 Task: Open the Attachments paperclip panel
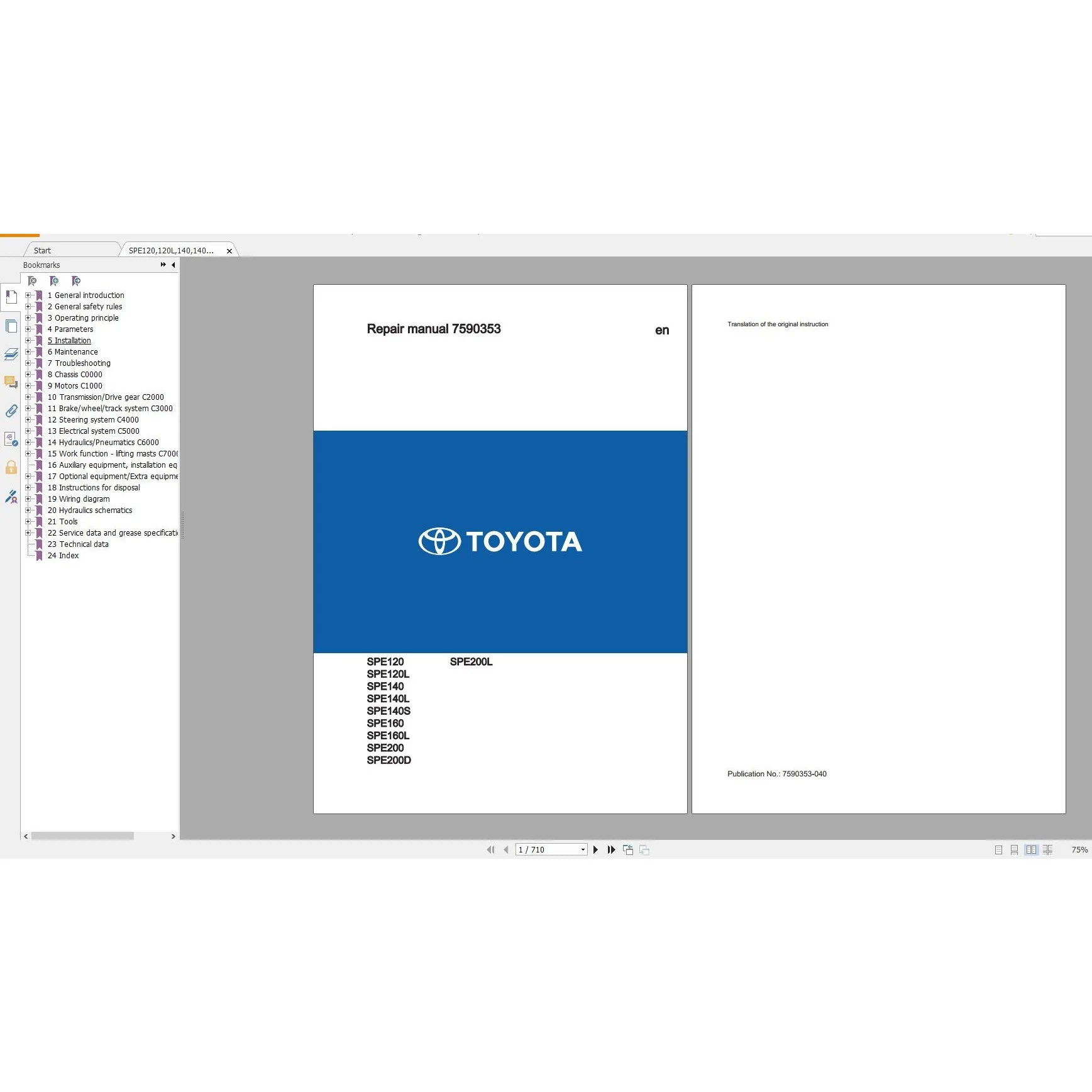[11, 411]
